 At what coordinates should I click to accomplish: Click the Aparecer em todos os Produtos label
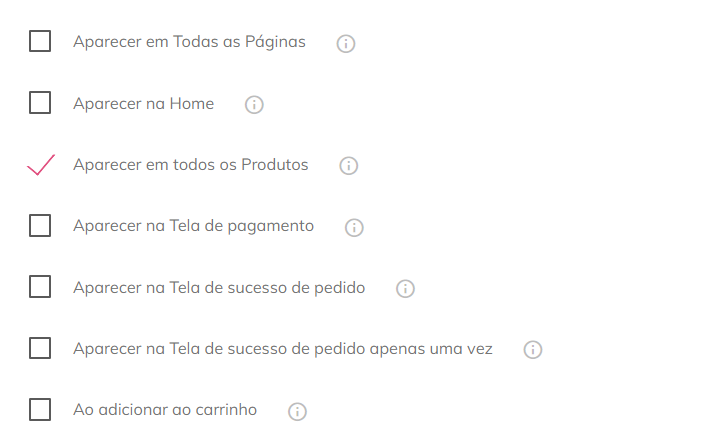click(191, 165)
